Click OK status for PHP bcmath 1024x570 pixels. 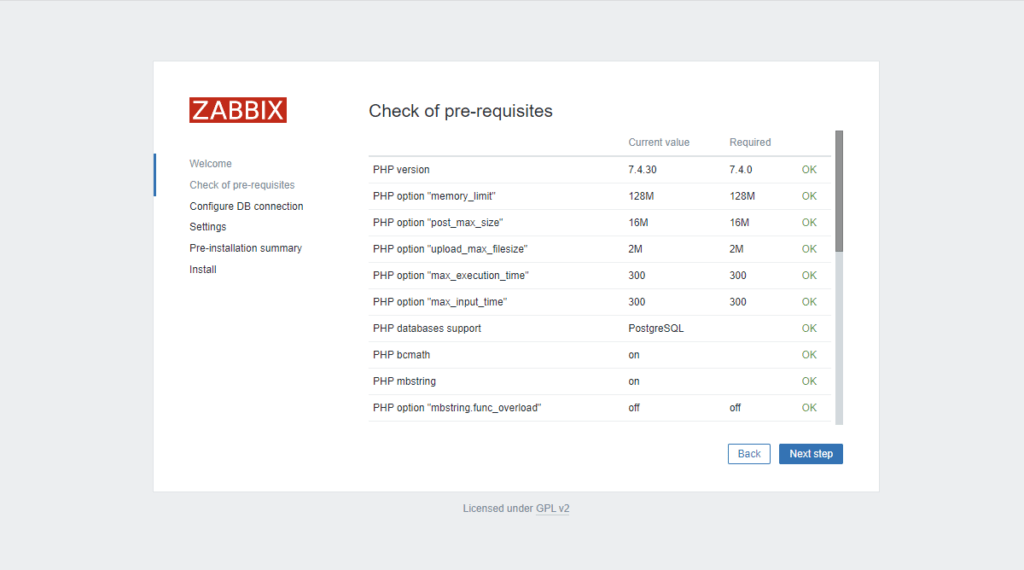809,355
